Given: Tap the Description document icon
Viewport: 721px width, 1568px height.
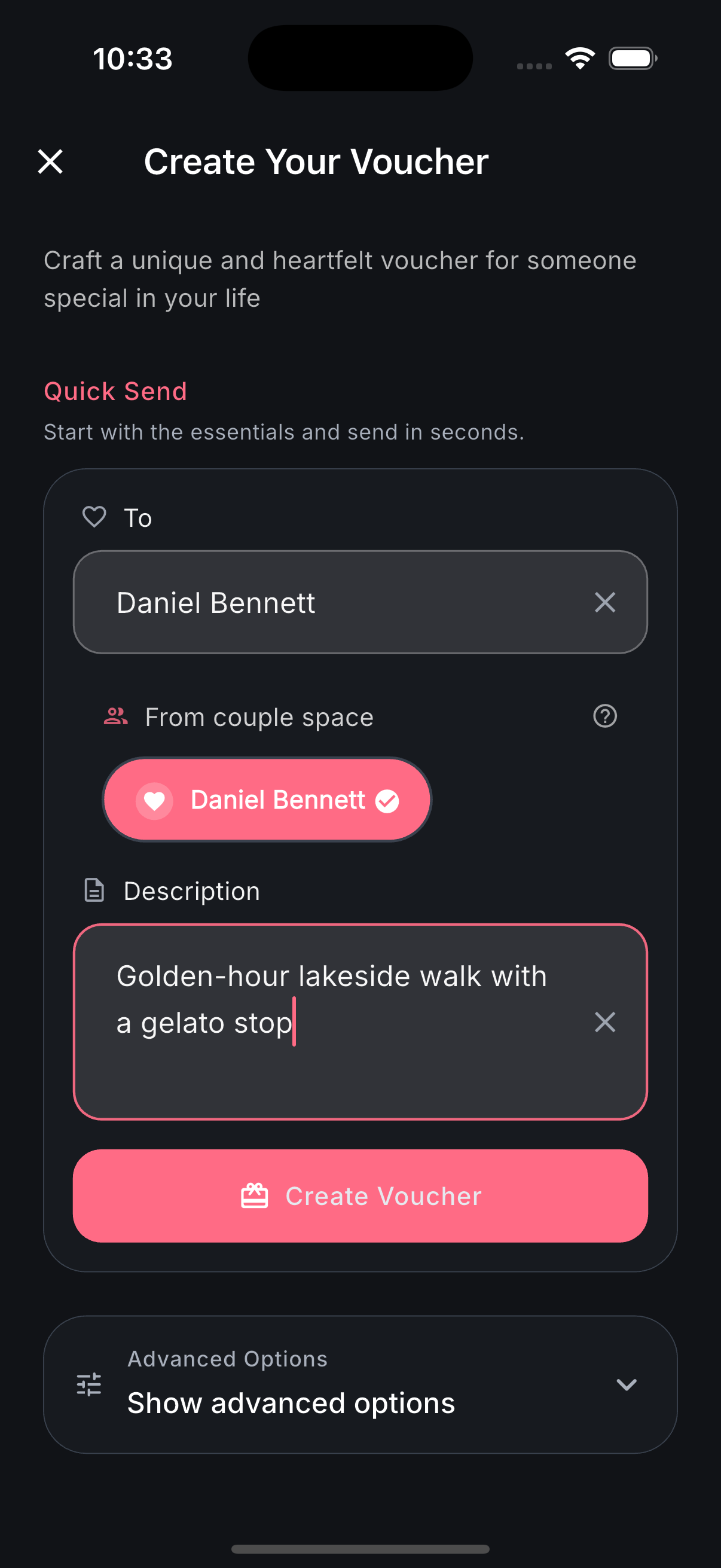Looking at the screenshot, I should (x=94, y=890).
